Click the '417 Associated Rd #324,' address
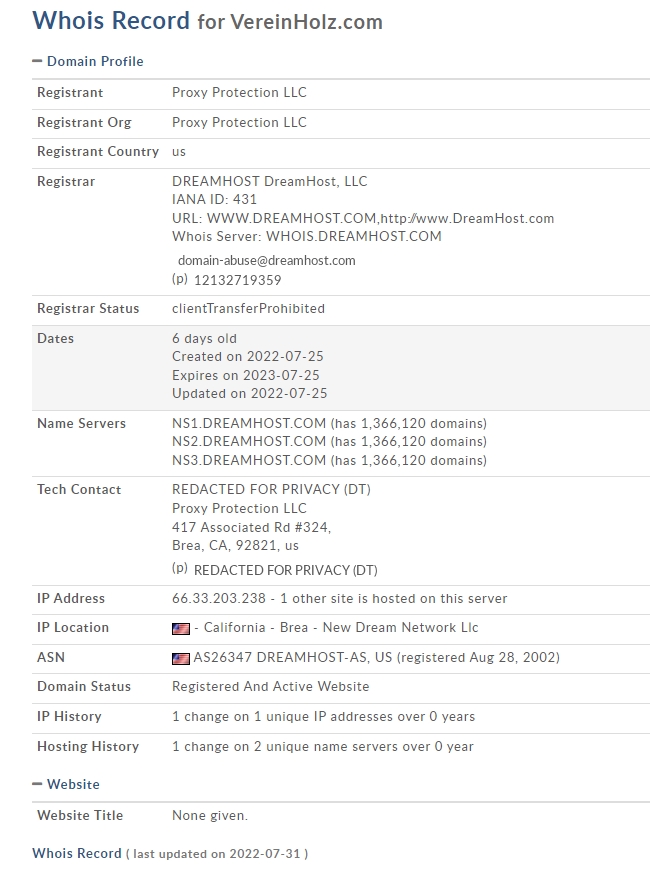This screenshot has height=871, width=650. click(x=251, y=527)
